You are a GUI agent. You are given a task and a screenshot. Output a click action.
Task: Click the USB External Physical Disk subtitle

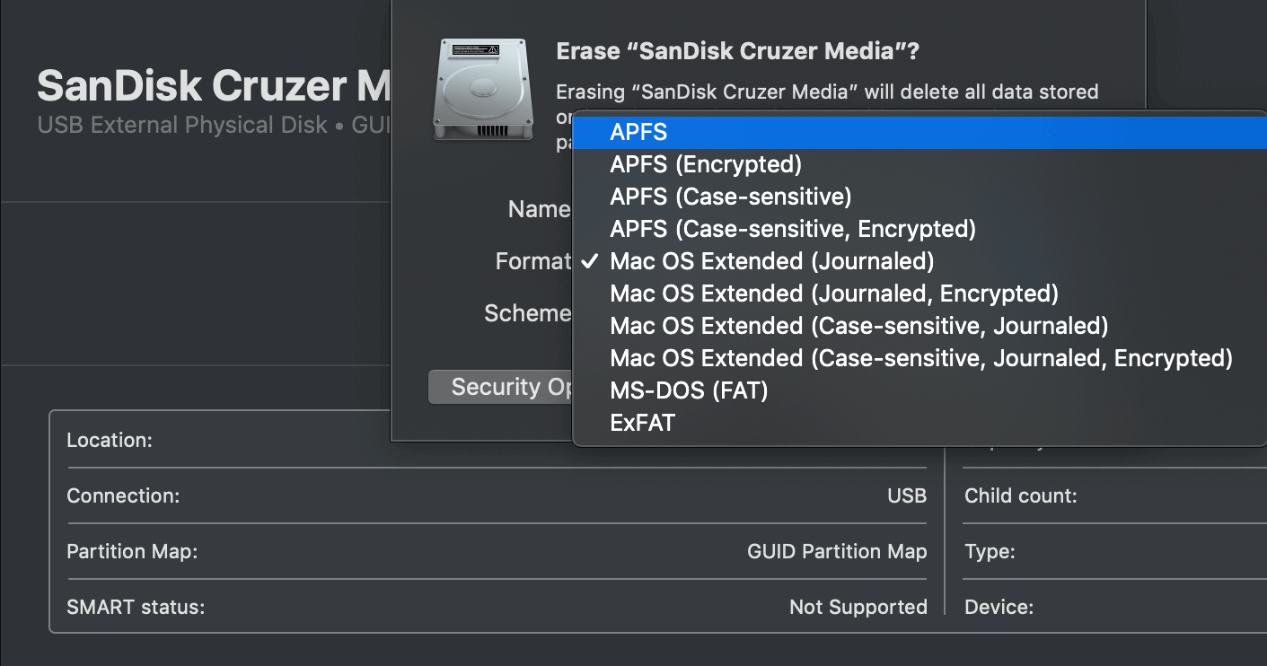[x=182, y=126]
